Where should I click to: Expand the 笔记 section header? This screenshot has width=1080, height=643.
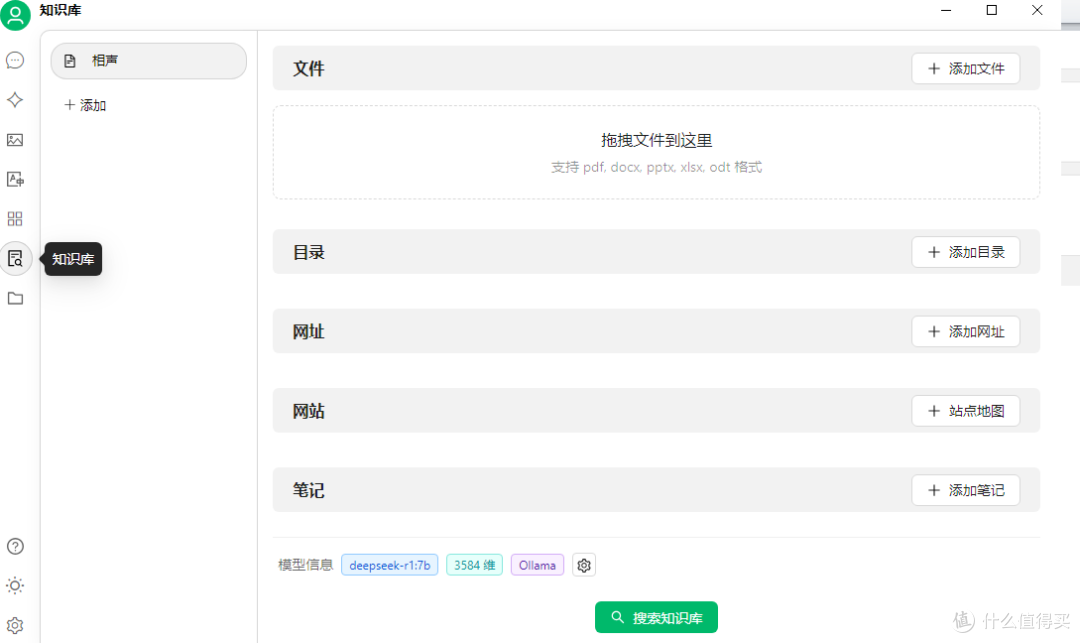[x=656, y=490]
